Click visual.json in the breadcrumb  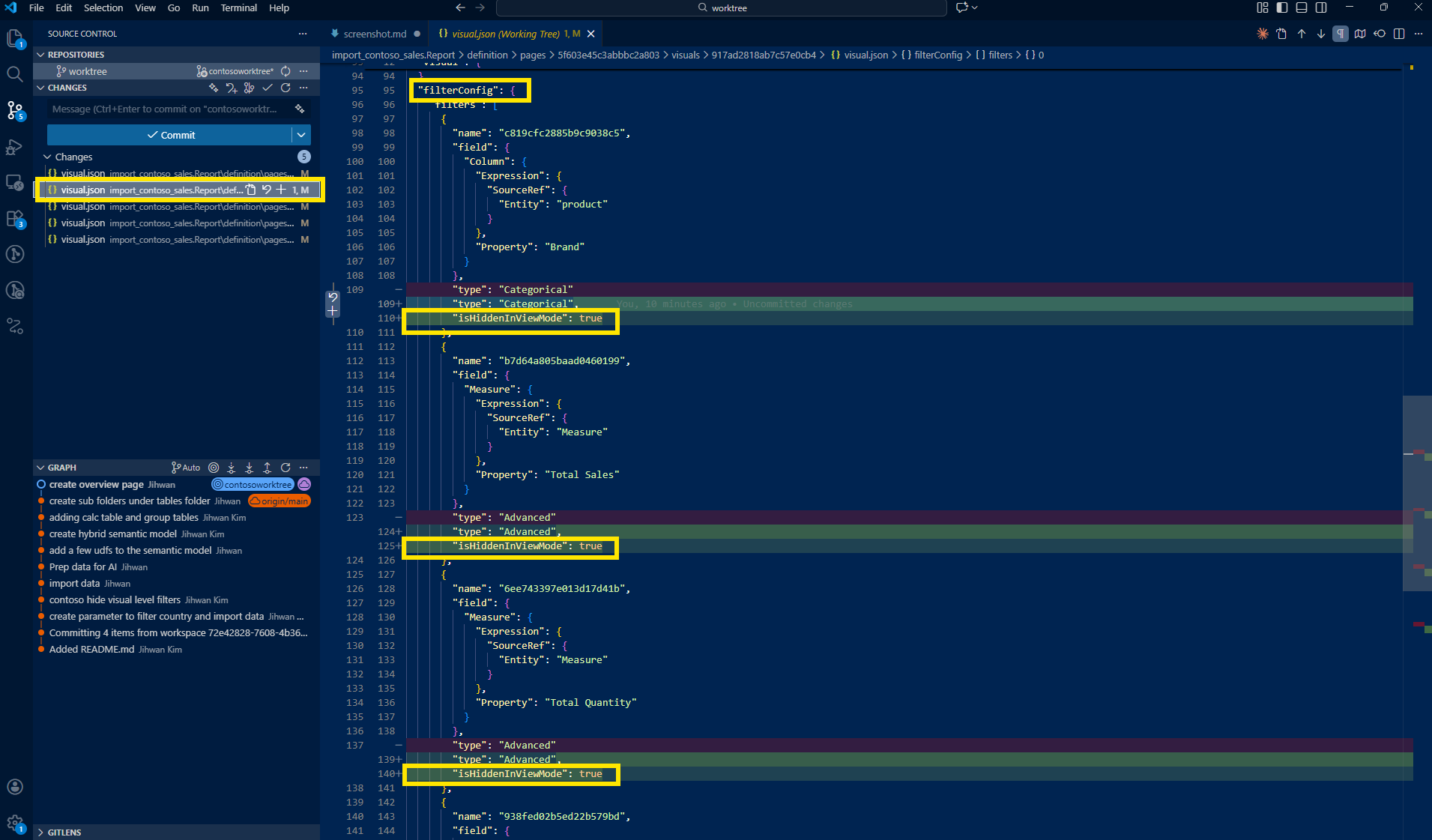(x=865, y=55)
